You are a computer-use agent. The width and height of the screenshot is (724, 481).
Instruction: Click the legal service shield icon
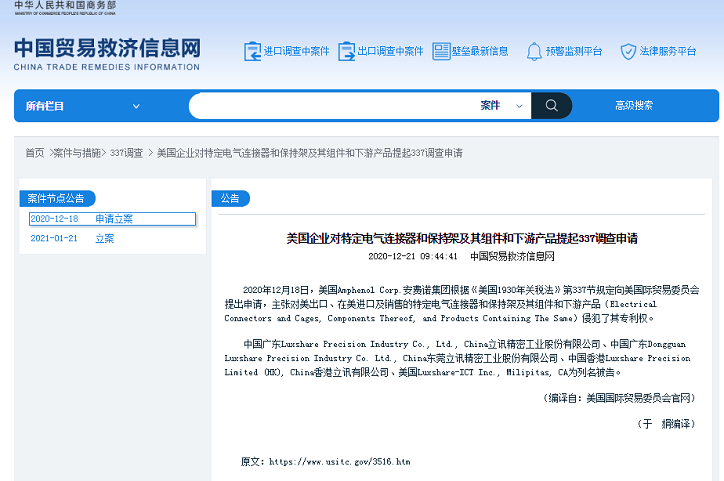pos(628,51)
